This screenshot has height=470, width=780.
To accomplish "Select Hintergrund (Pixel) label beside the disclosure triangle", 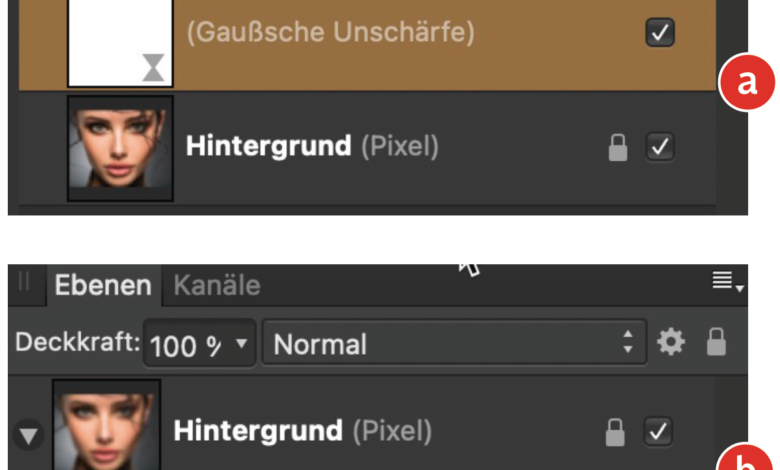I will (302, 431).
